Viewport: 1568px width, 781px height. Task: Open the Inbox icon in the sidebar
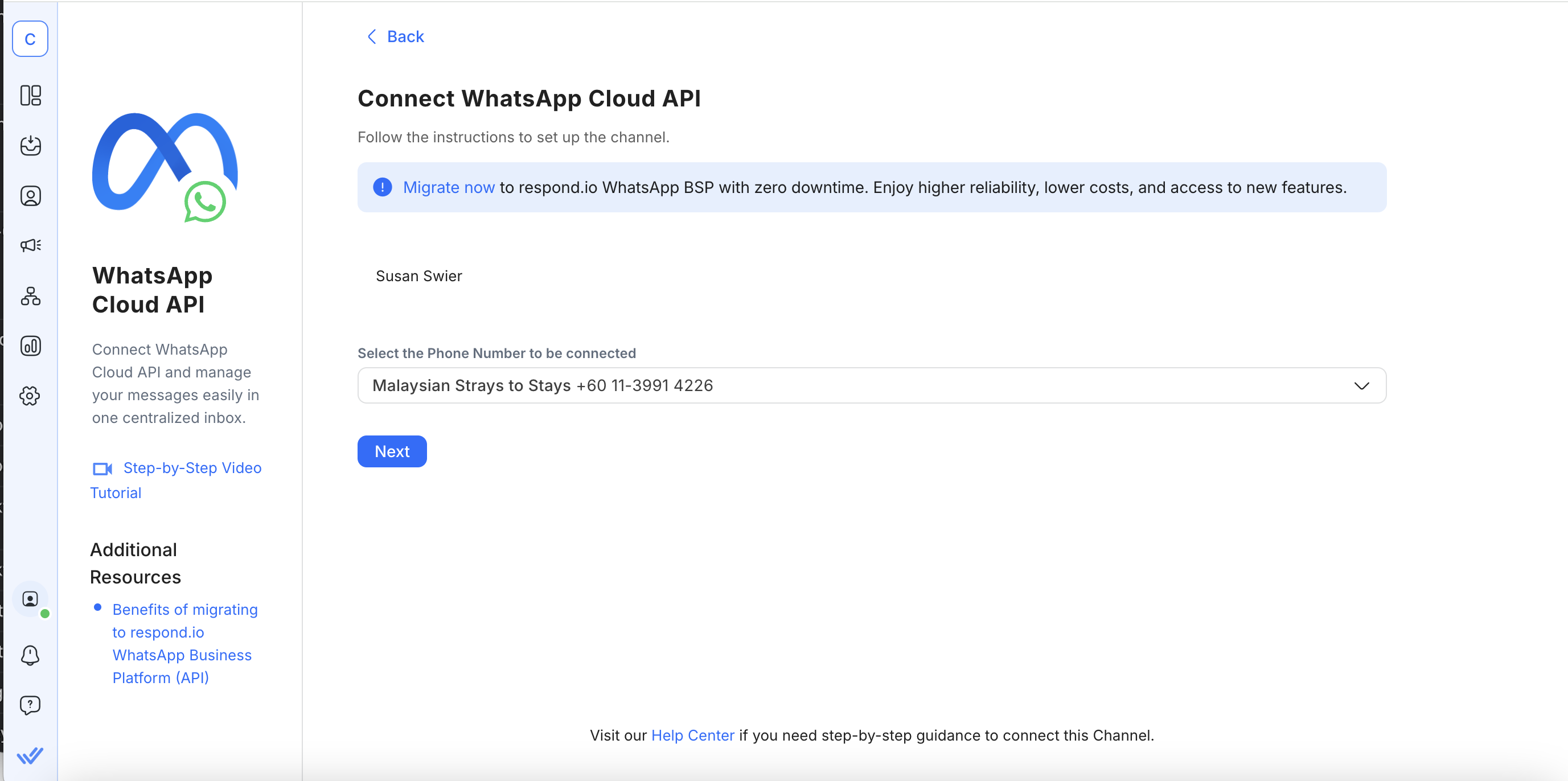point(30,146)
